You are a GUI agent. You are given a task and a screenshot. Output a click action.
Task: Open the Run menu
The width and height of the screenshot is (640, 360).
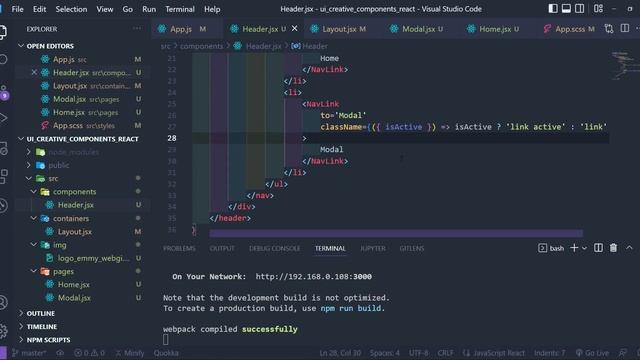(x=149, y=9)
